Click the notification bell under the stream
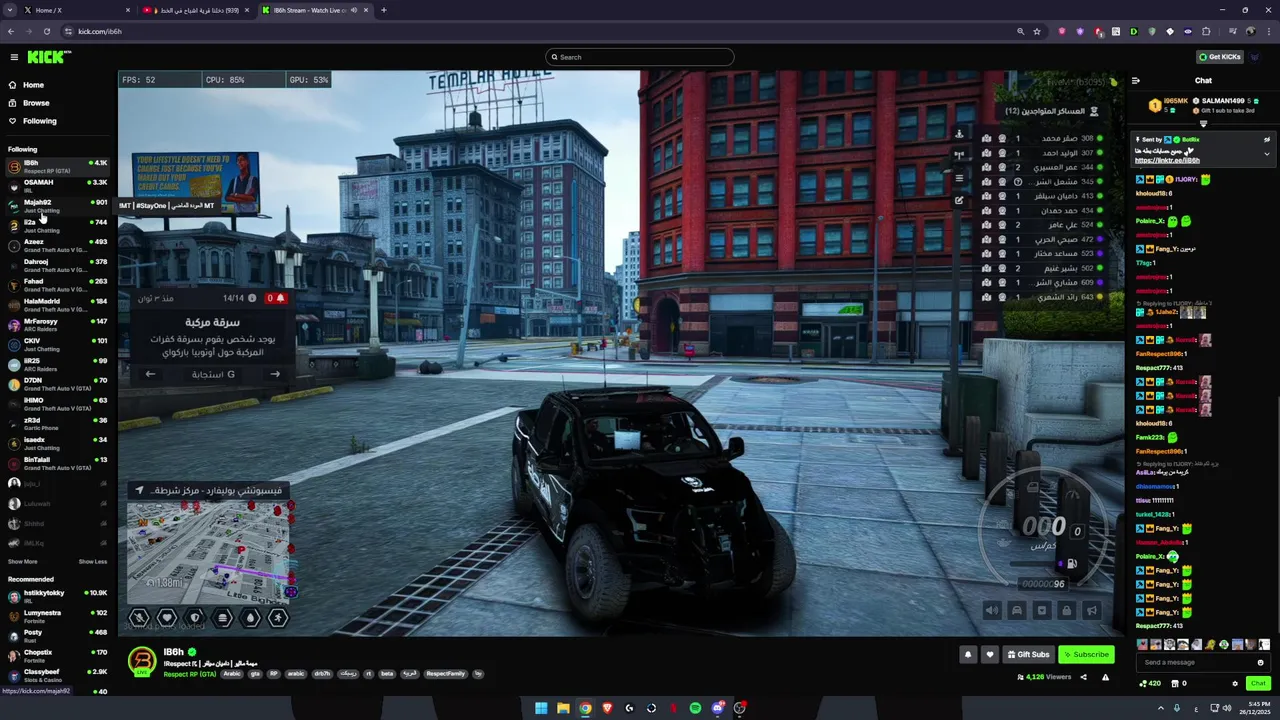 coord(967,655)
